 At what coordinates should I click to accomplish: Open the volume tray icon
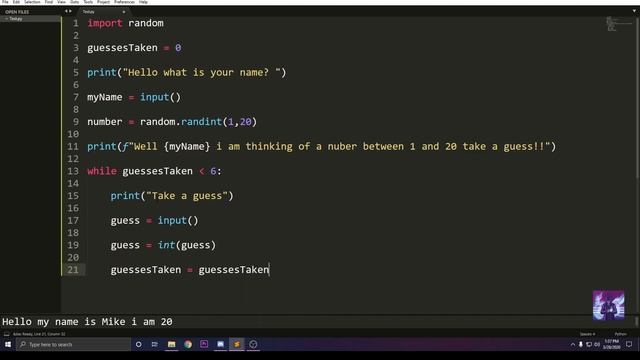click(x=597, y=344)
